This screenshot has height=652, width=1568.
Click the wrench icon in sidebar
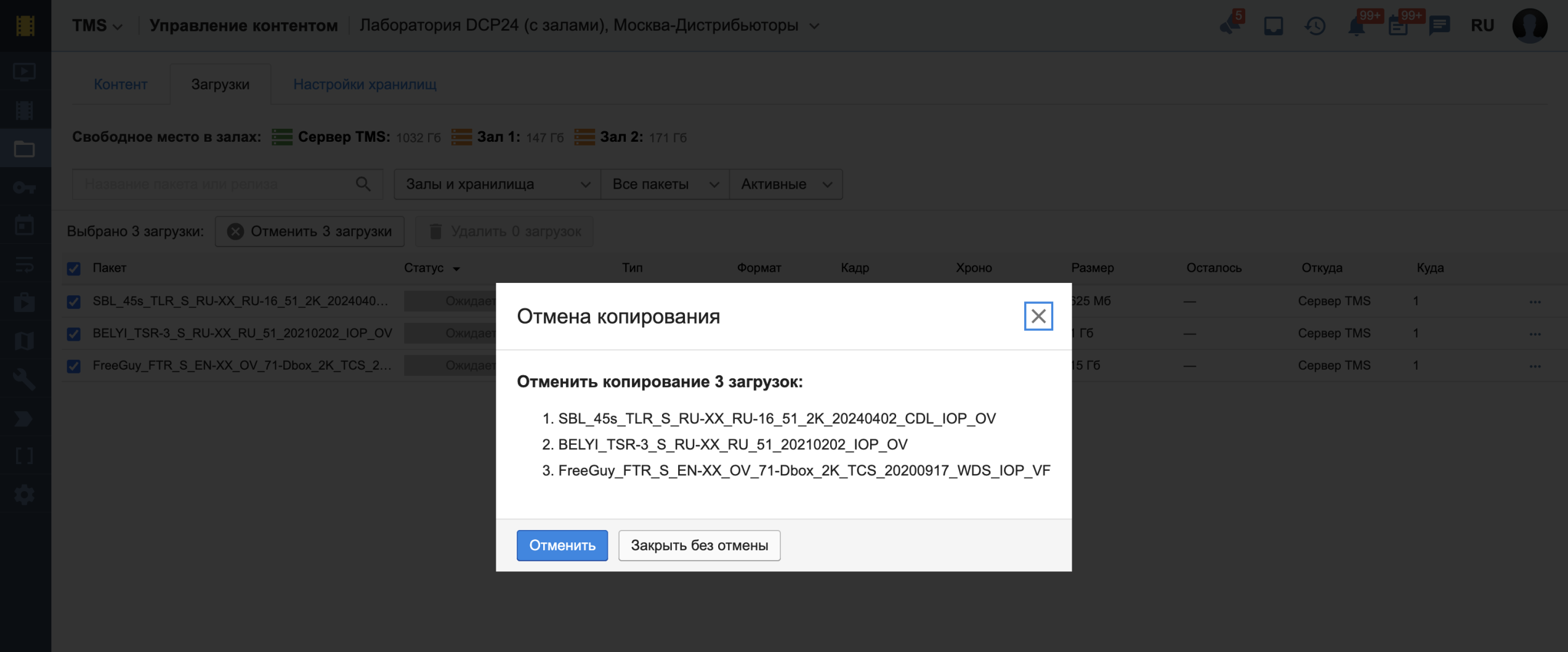tap(24, 380)
